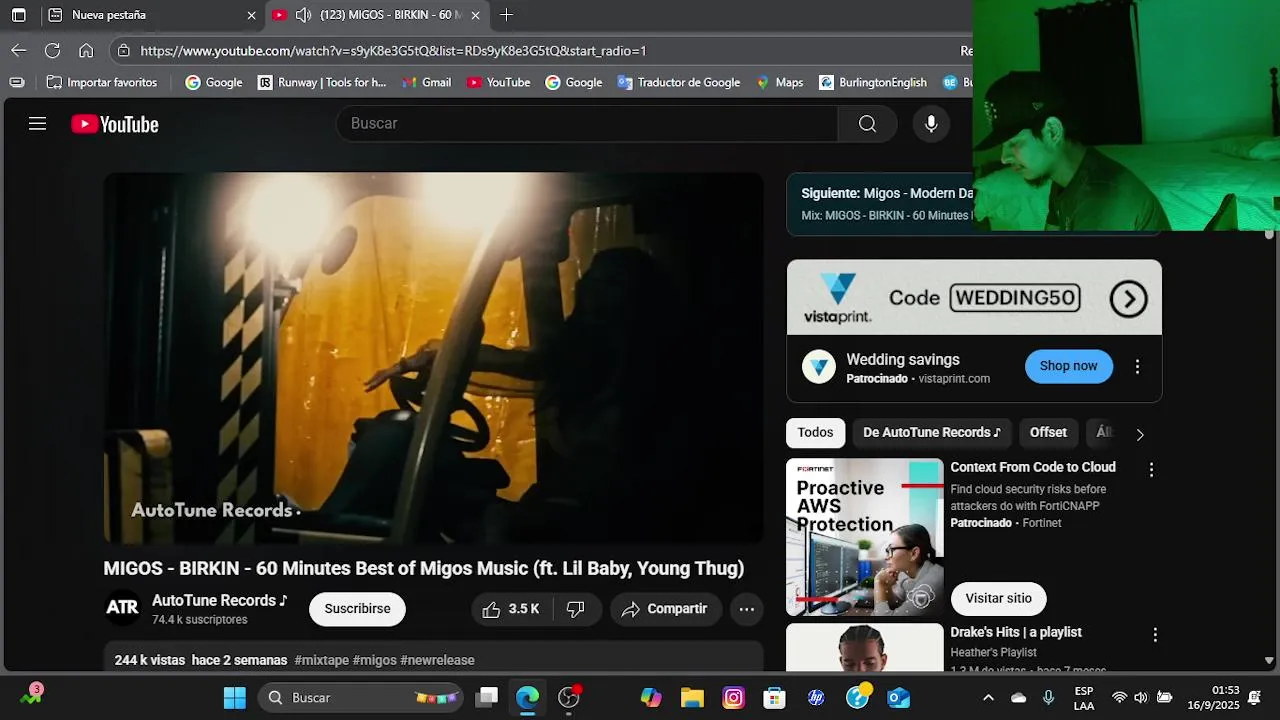
Task: Open Runway Tools bookmark
Action: (x=322, y=82)
